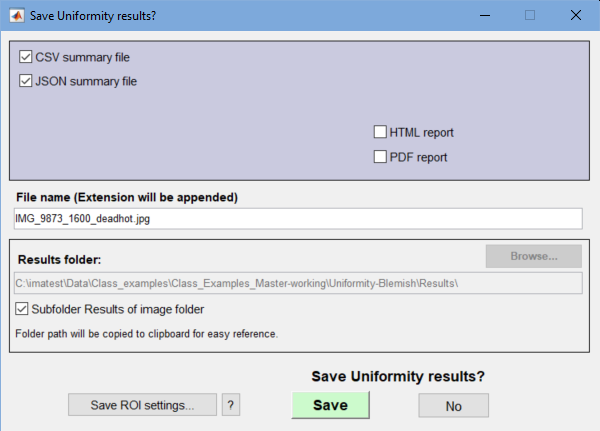This screenshot has width=600, height=431.
Task: Click the disabled maximize window icon
Action: click(530, 15)
